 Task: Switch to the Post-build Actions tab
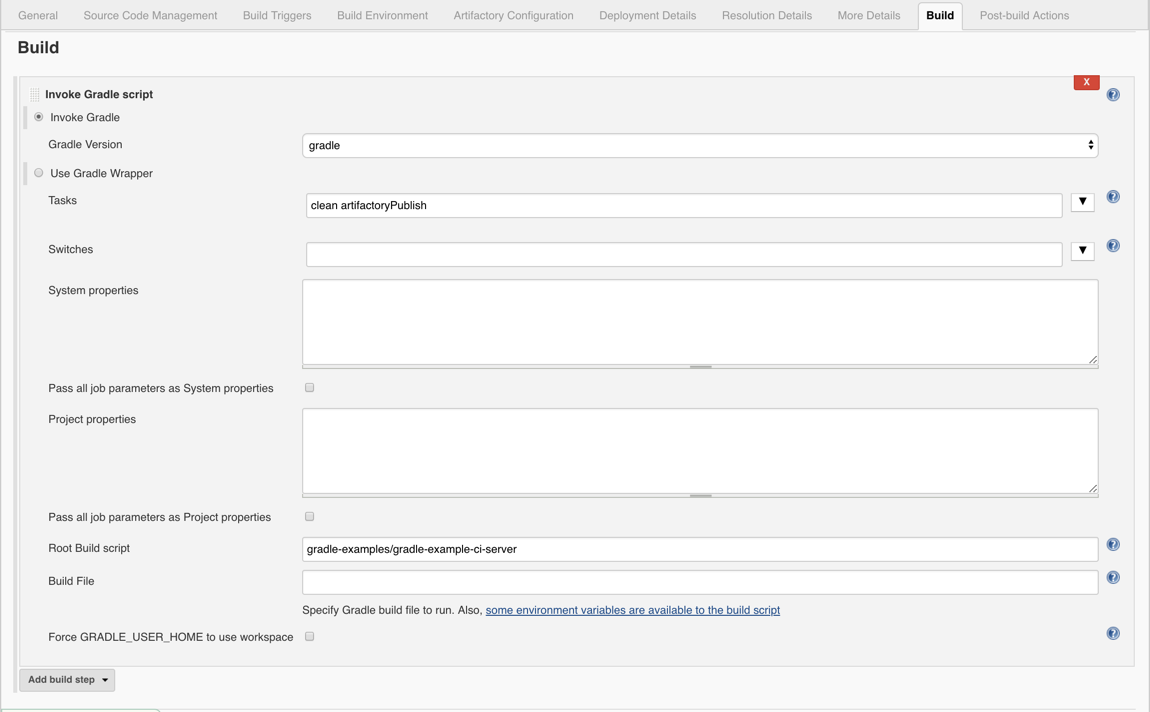pos(1023,15)
